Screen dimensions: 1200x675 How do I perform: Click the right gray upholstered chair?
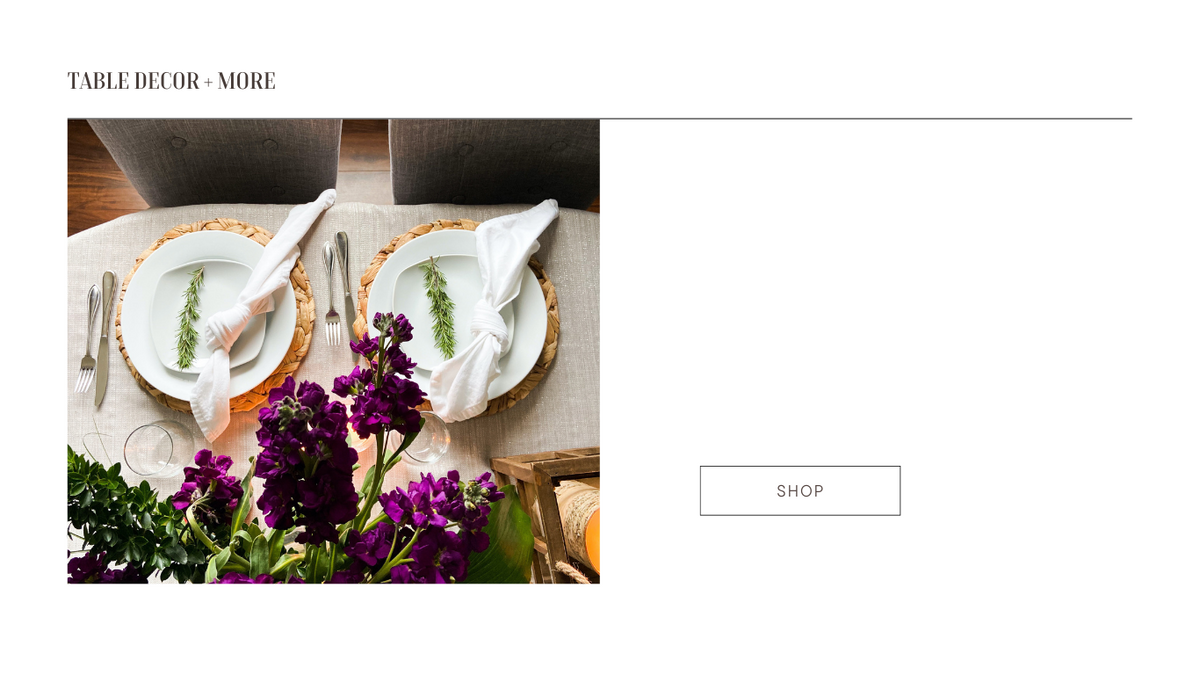click(x=495, y=163)
